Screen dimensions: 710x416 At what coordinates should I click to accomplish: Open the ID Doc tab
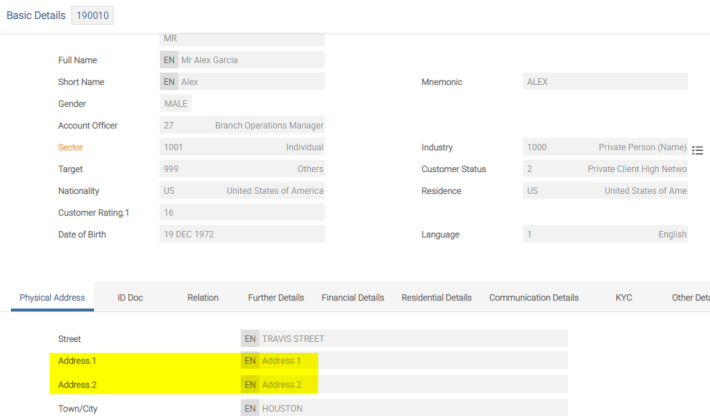[130, 298]
